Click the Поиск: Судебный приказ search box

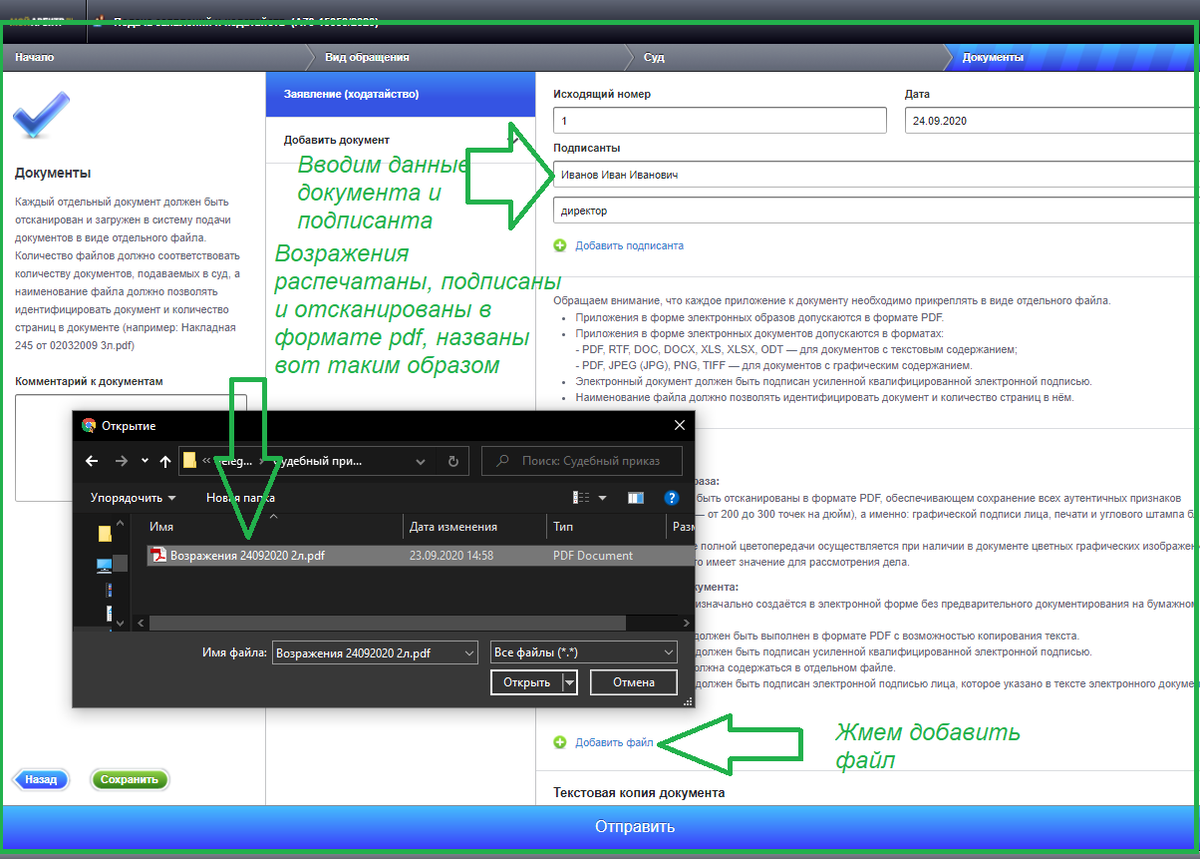pyautogui.click(x=584, y=461)
